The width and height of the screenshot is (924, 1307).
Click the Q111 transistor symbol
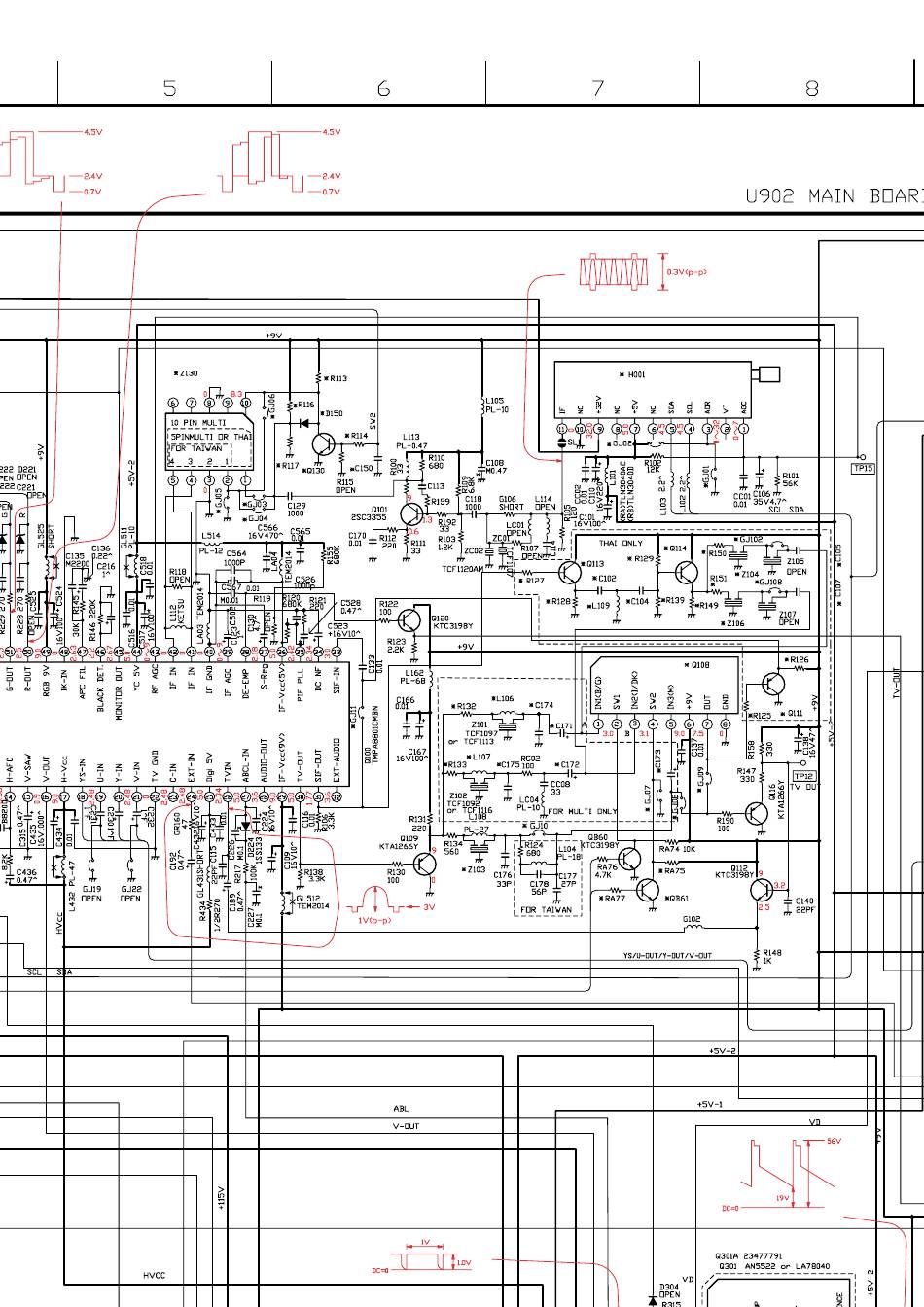click(x=773, y=685)
